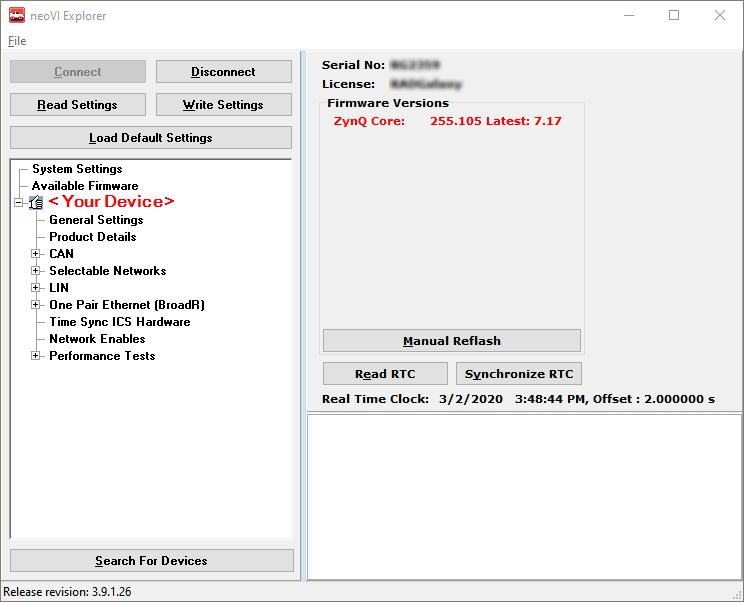Open Product Details
Image resolution: width=744 pixels, height=602 pixels.
pyautogui.click(x=93, y=237)
